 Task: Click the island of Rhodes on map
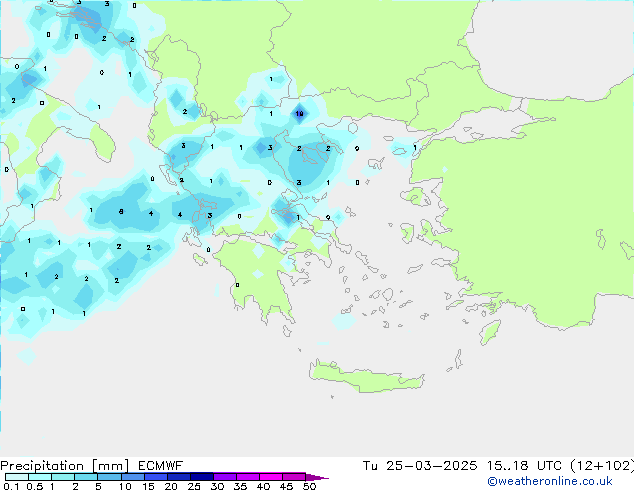pos(490,332)
